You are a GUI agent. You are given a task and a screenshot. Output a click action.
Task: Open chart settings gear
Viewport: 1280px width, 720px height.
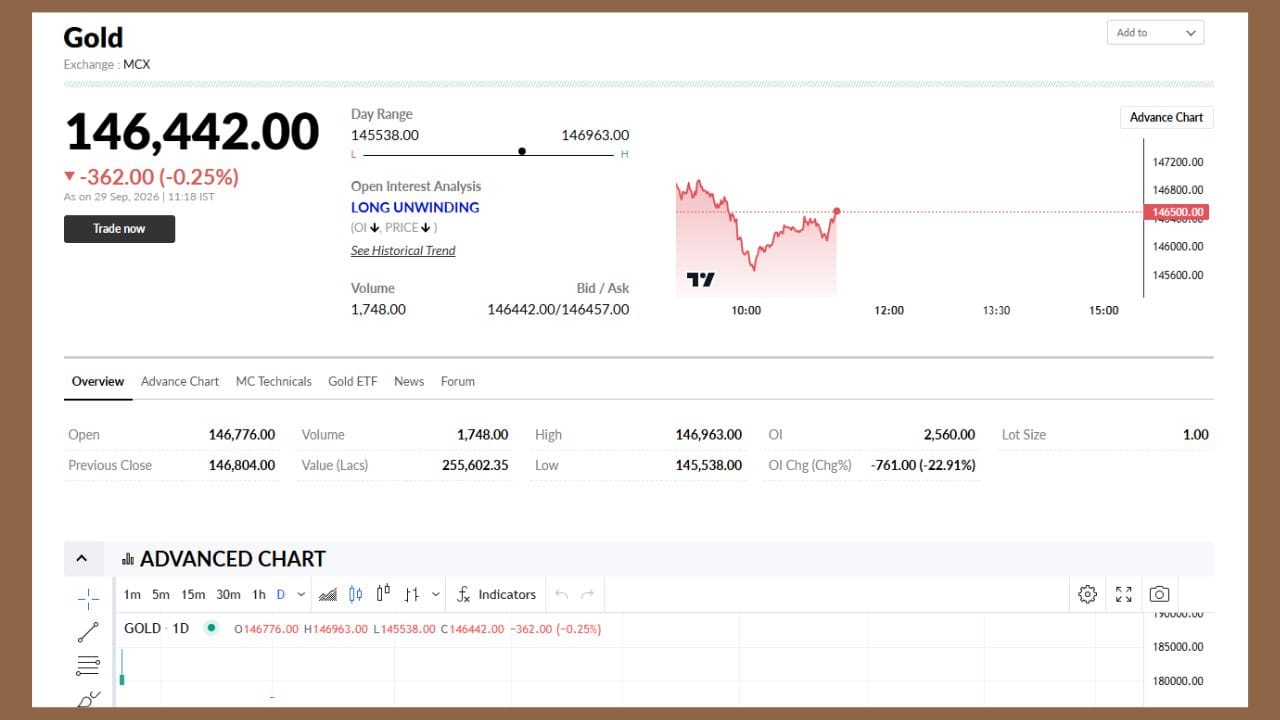[1087, 594]
